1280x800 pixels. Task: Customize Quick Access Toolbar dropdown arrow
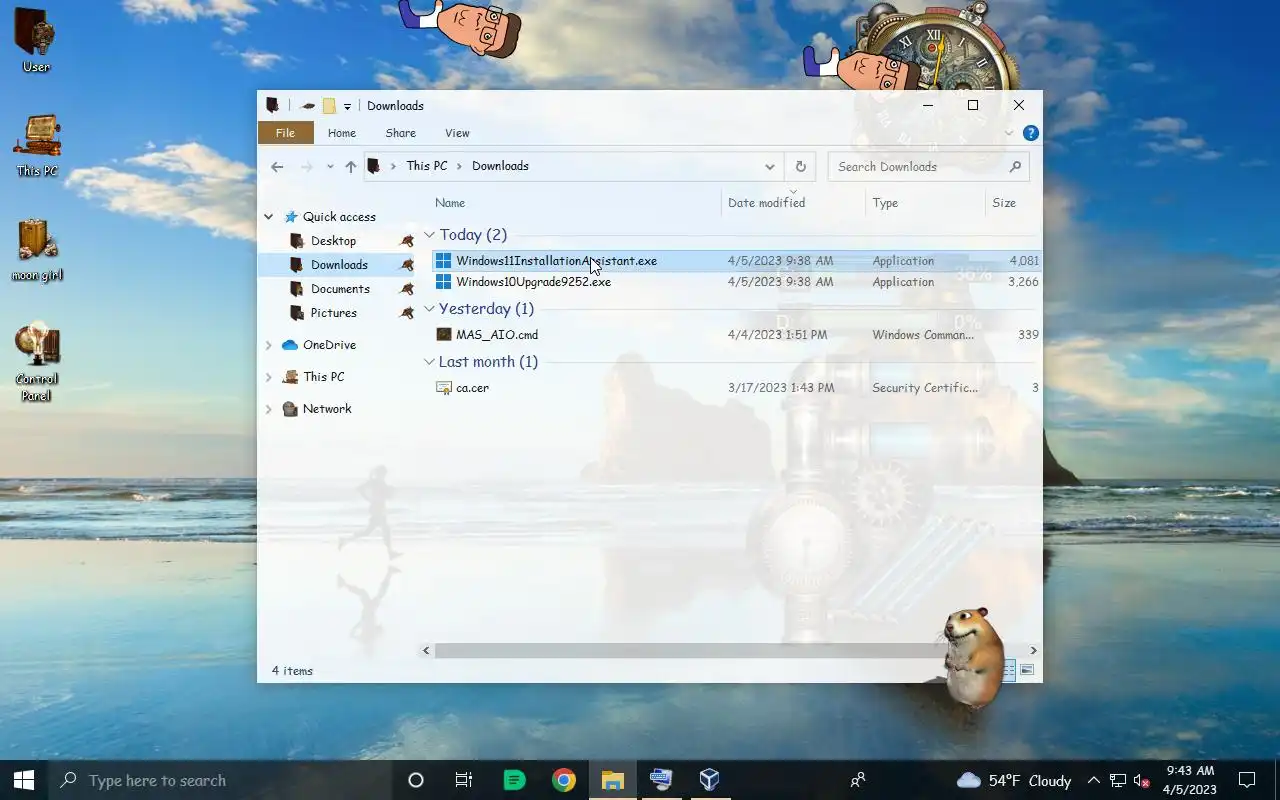pos(347,106)
